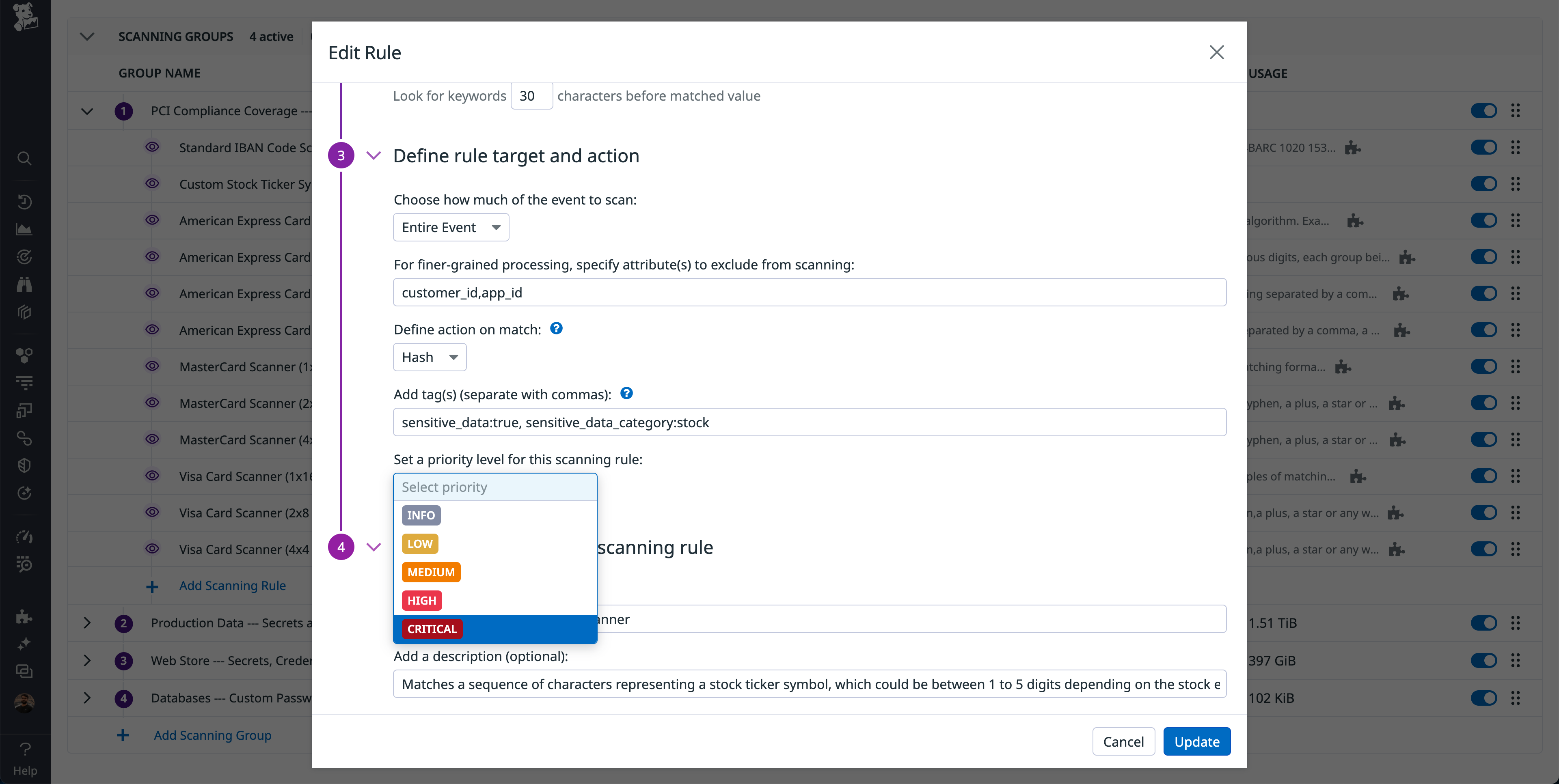The width and height of the screenshot is (1559, 784).
Task: Toggle the switch next to Standard IBAN Code Scanner
Action: coord(1485,147)
